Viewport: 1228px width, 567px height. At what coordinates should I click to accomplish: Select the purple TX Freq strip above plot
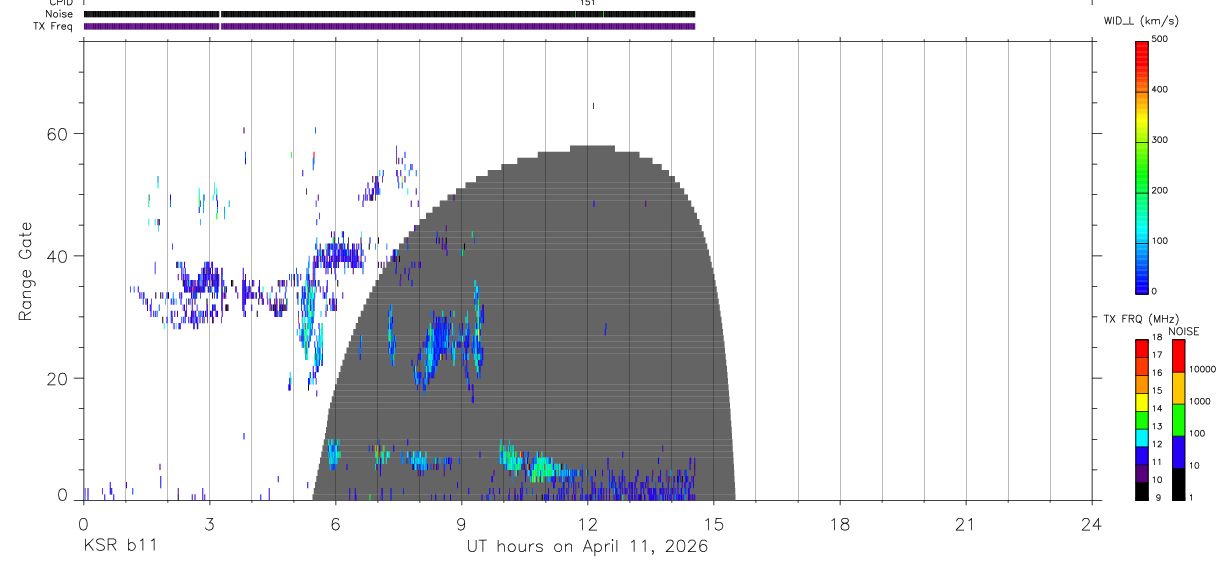[389, 26]
